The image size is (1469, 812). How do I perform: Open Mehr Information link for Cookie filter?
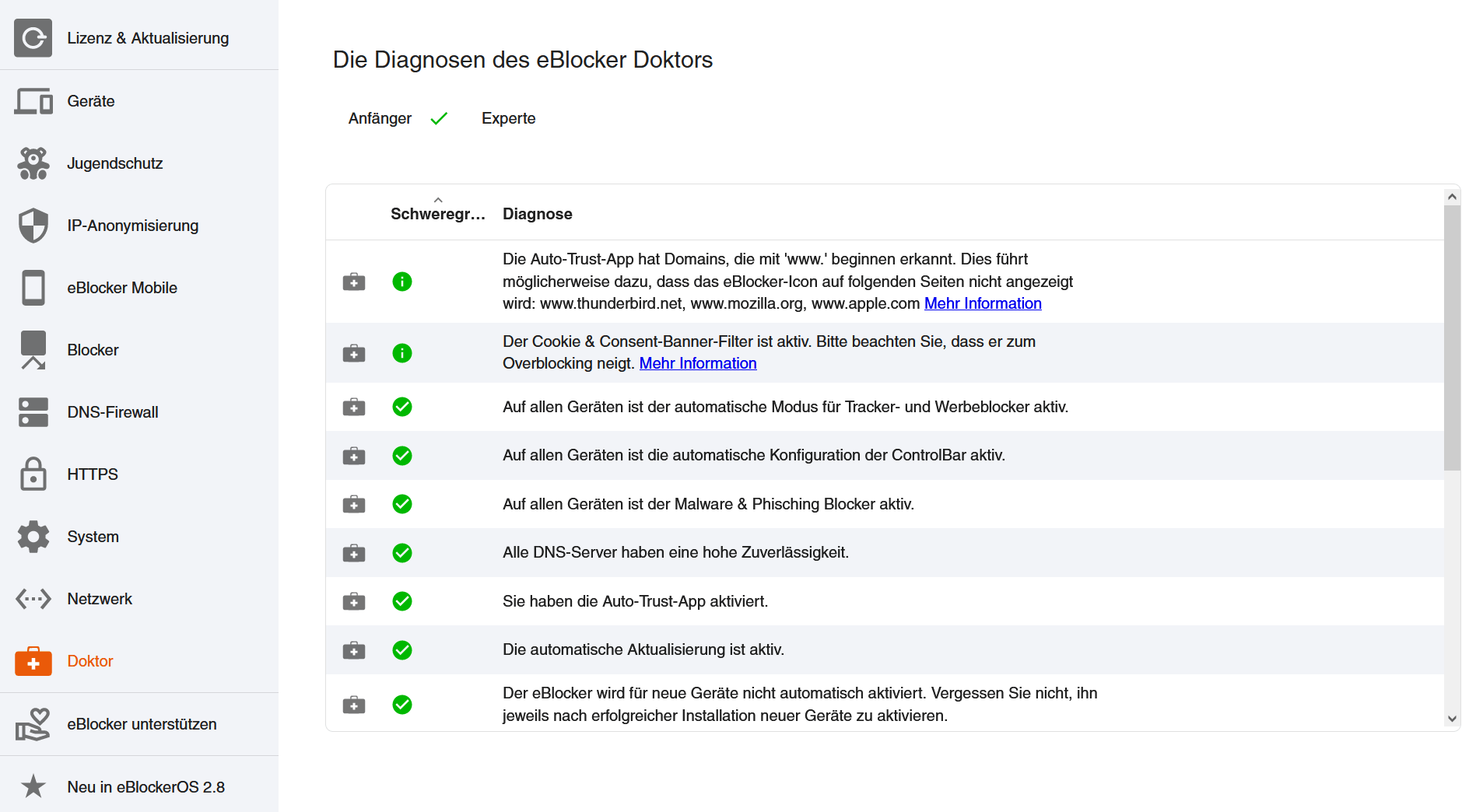click(x=698, y=363)
